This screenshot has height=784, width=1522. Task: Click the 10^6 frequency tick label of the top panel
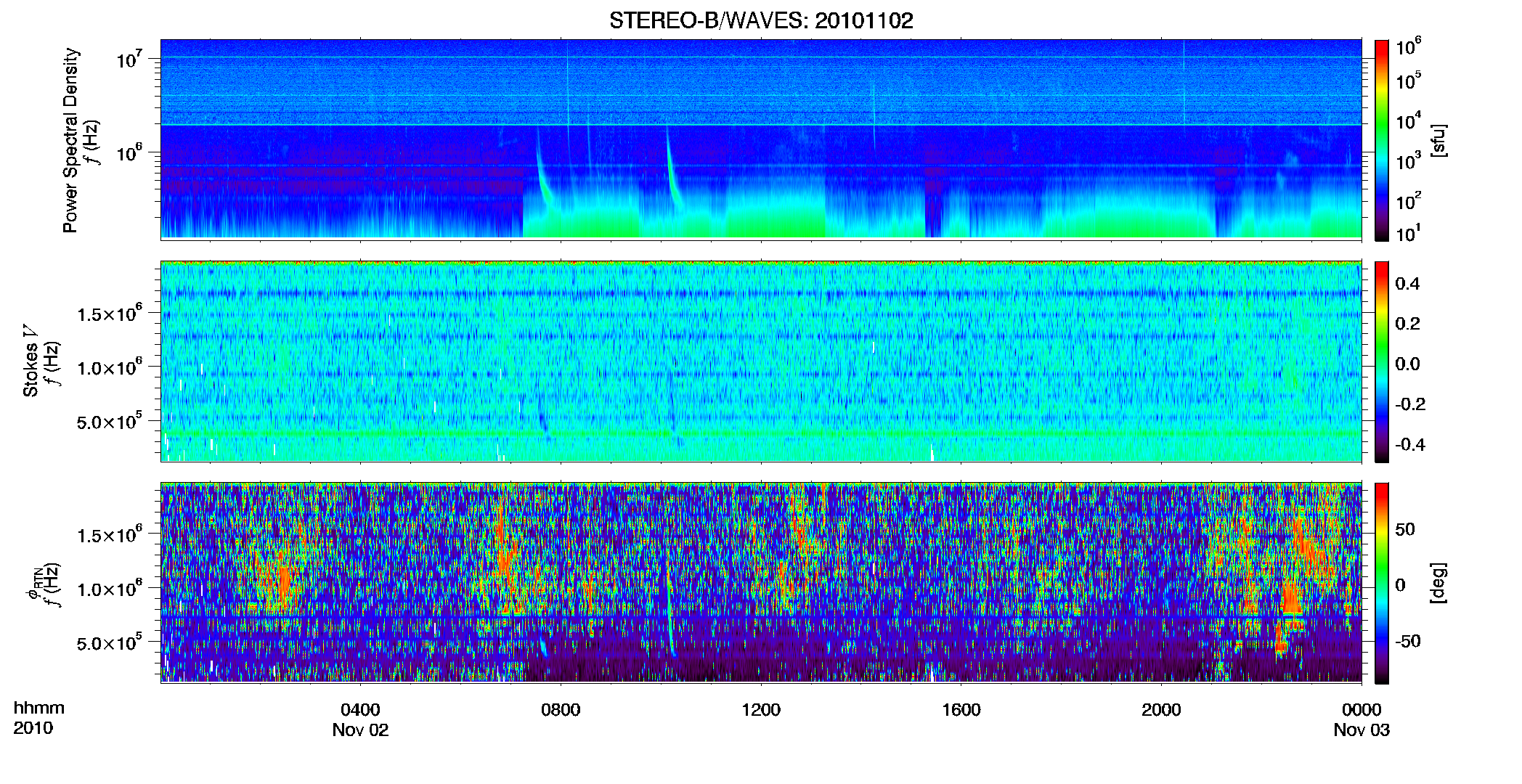coord(129,152)
